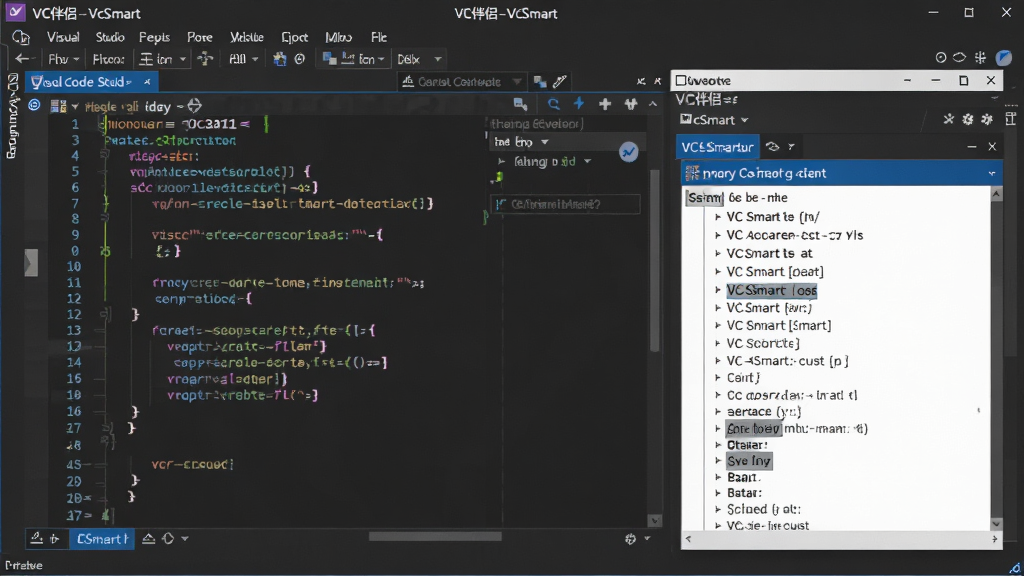Click the eye-shaped icon at top right

click(x=959, y=57)
